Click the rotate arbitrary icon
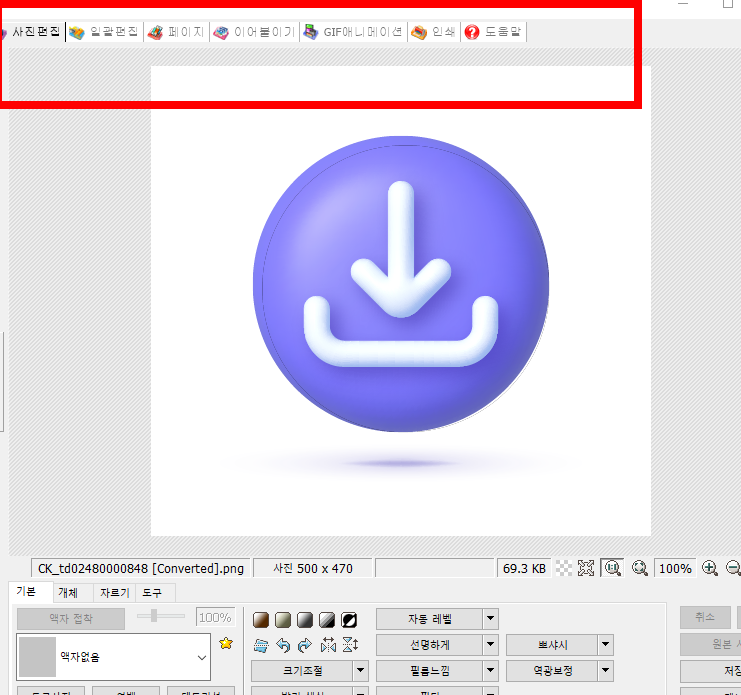This screenshot has height=695, width=741. click(261, 645)
